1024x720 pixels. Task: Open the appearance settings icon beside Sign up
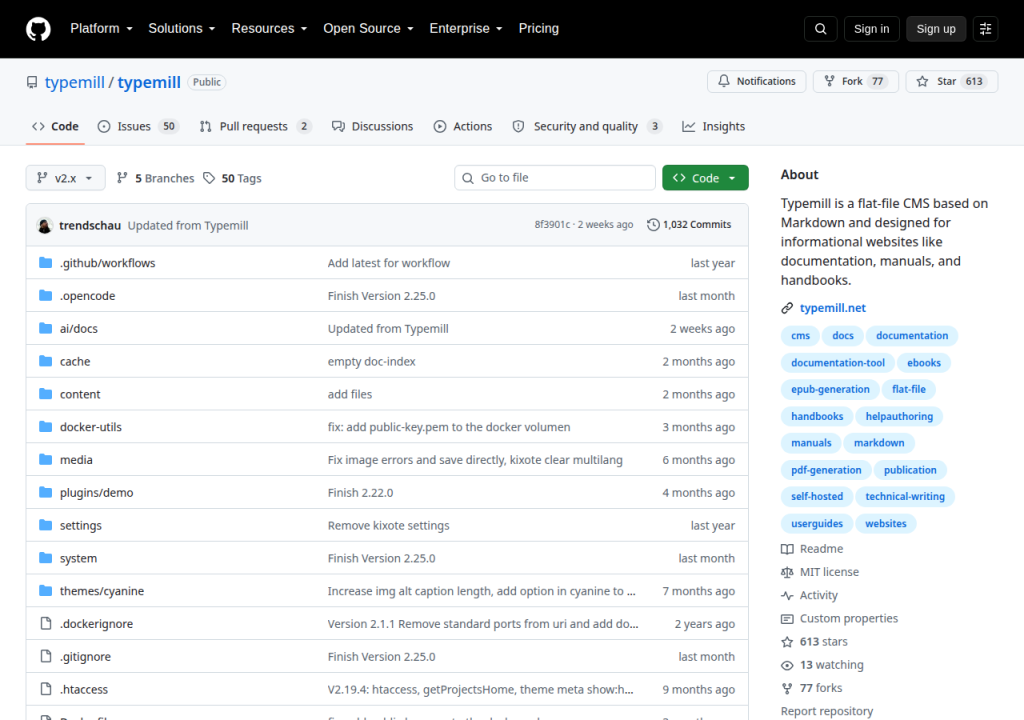[985, 29]
